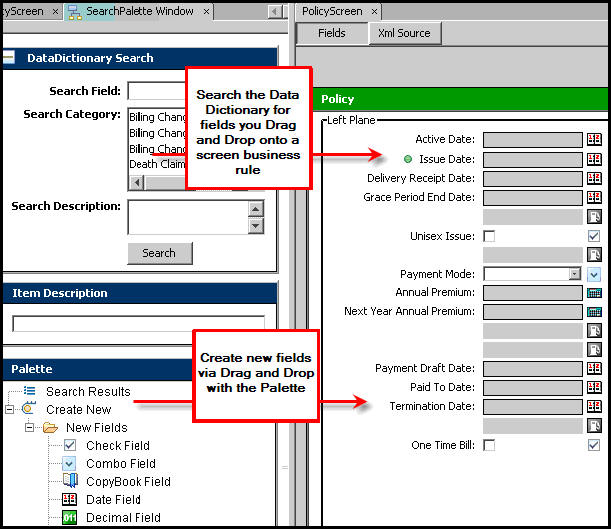Screen dimensions: 611x529
Task: Click Check Field icon in Palette
Action: click(70, 445)
